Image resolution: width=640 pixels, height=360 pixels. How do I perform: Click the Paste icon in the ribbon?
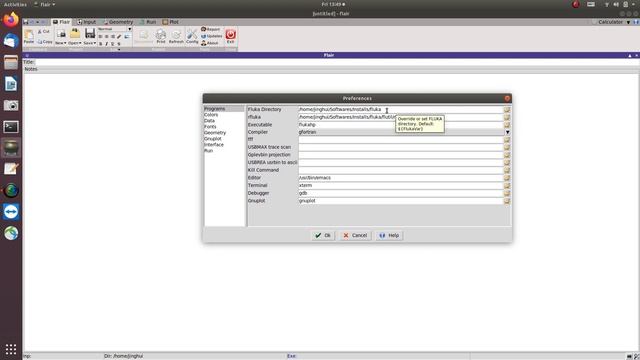[29, 35]
